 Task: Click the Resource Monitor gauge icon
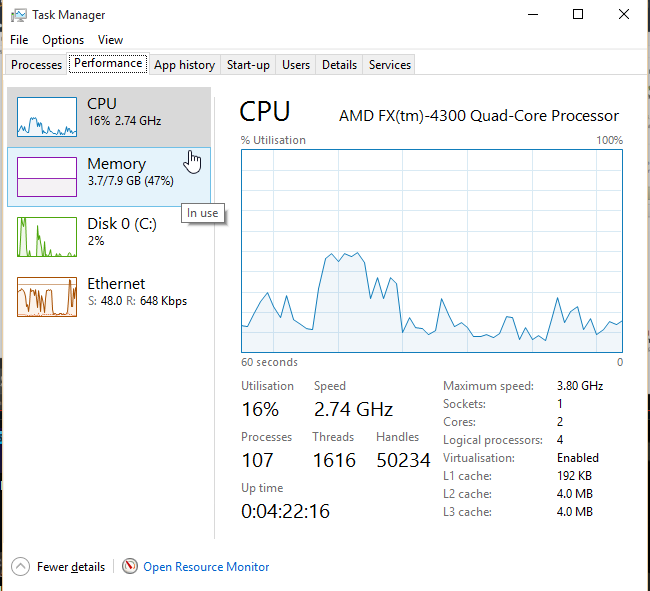[130, 567]
